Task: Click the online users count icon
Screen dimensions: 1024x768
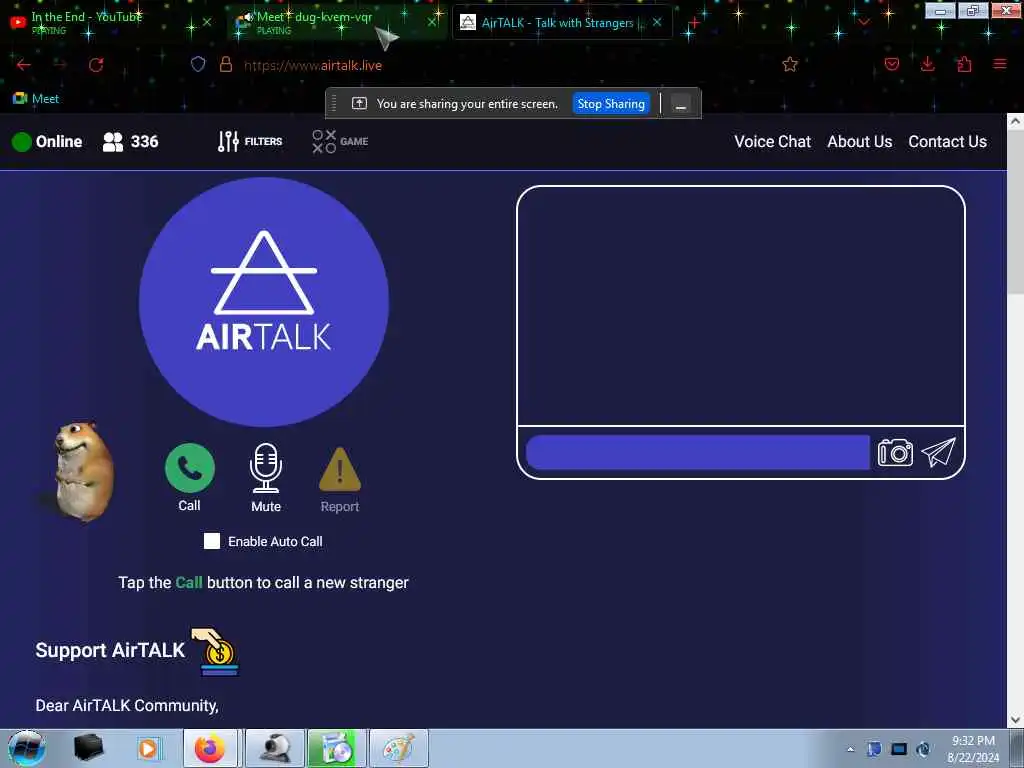Action: 112,142
